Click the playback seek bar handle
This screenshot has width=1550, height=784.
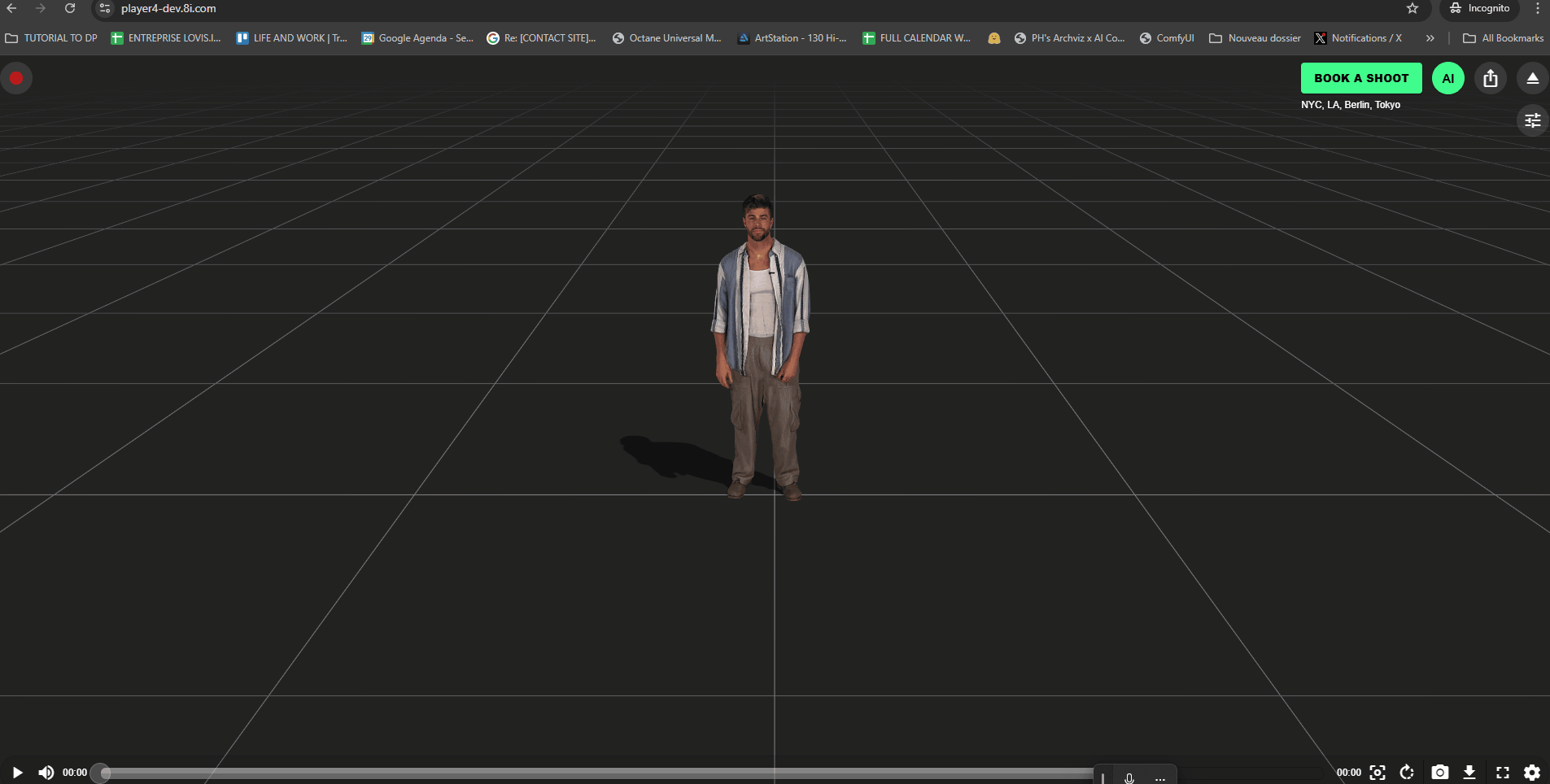(x=101, y=773)
